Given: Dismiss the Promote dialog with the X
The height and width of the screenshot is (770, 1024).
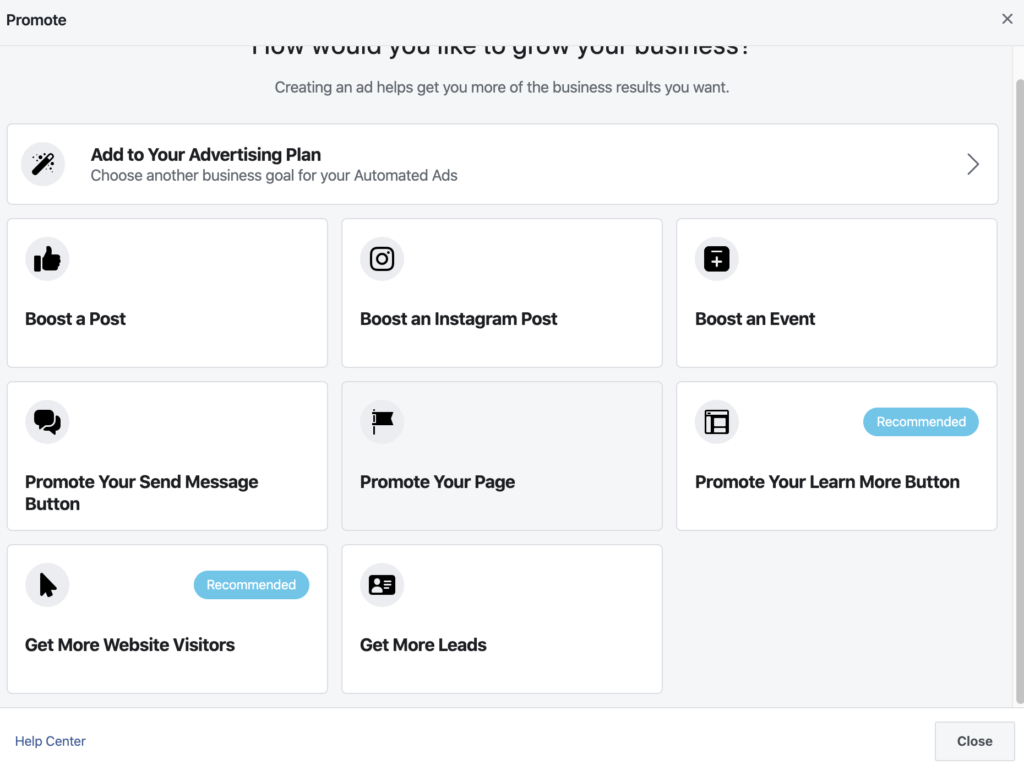Looking at the screenshot, I should coord(1007,19).
